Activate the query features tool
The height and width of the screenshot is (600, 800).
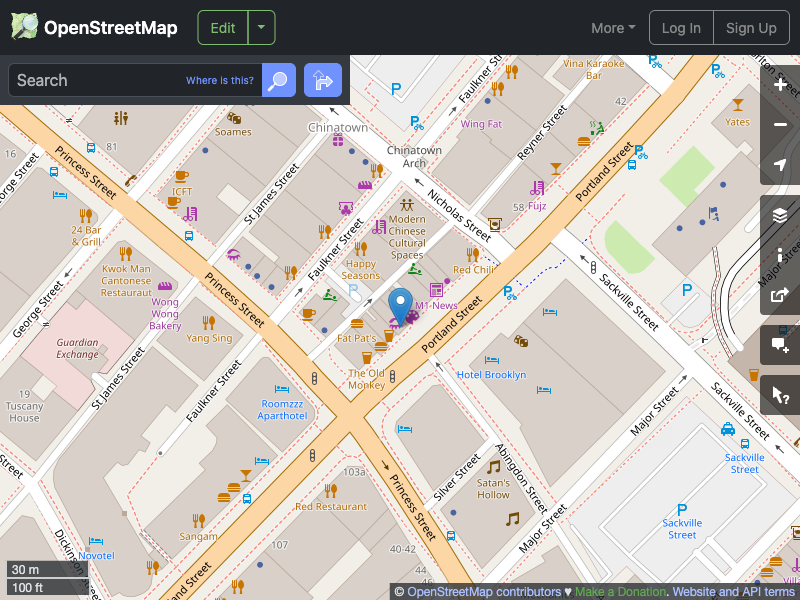click(780, 394)
